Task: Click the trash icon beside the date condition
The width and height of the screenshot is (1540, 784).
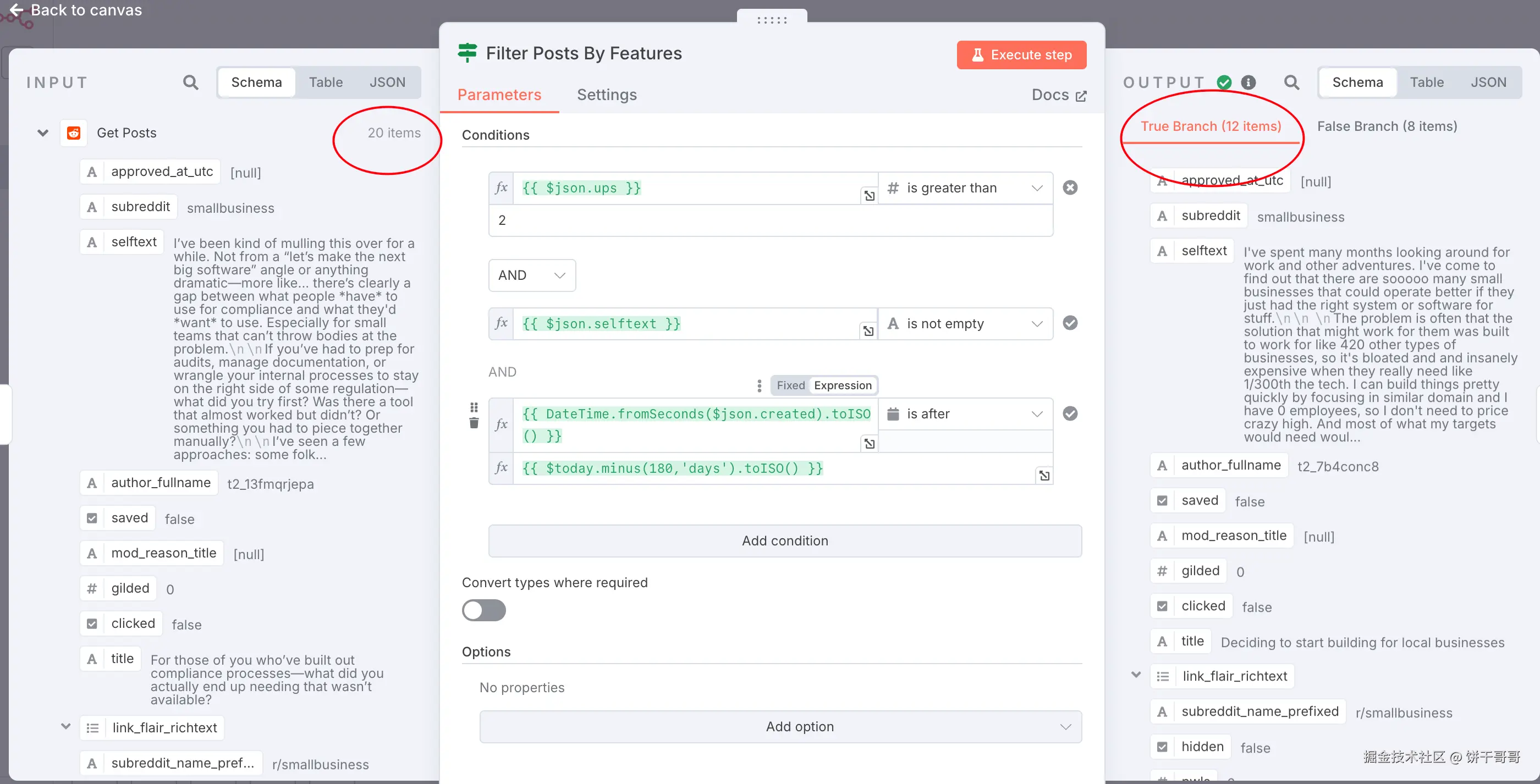Action: tap(474, 424)
